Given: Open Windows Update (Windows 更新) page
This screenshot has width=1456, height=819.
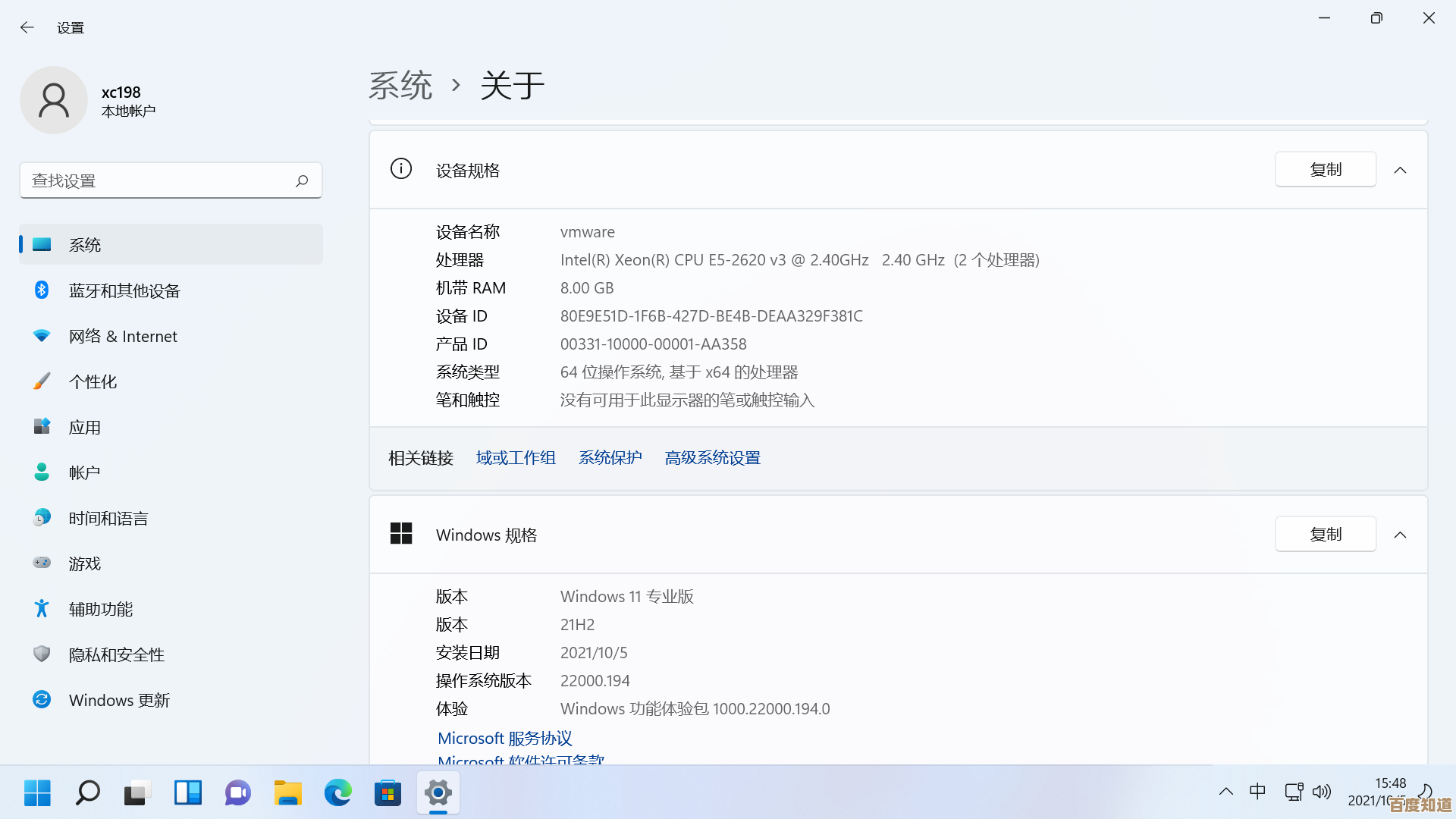Looking at the screenshot, I should [x=119, y=700].
